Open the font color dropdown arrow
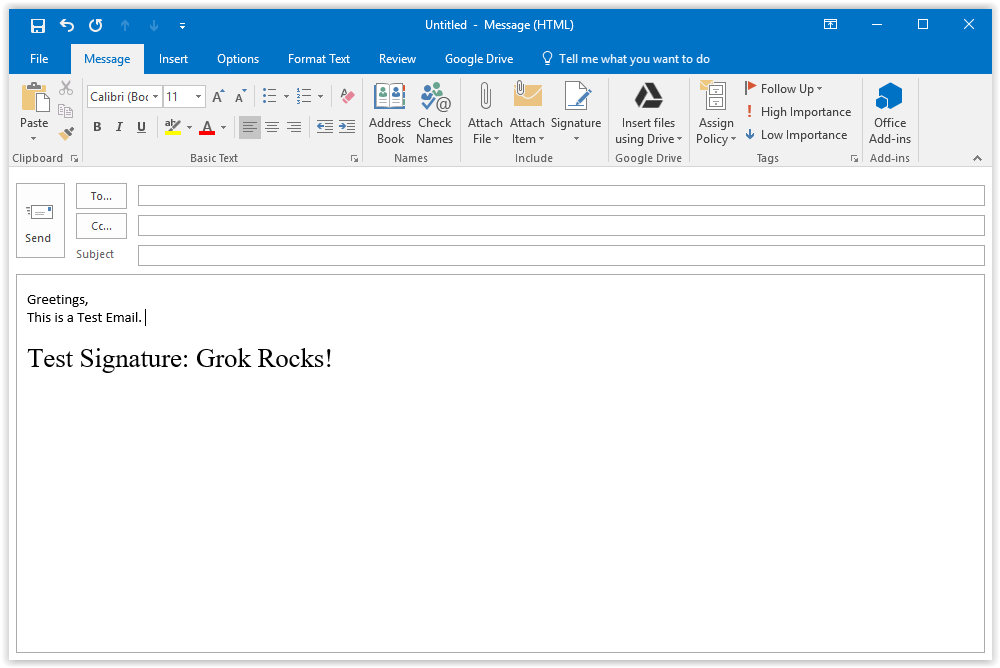Image resolution: width=1000 pixels, height=668 pixels. [223, 128]
